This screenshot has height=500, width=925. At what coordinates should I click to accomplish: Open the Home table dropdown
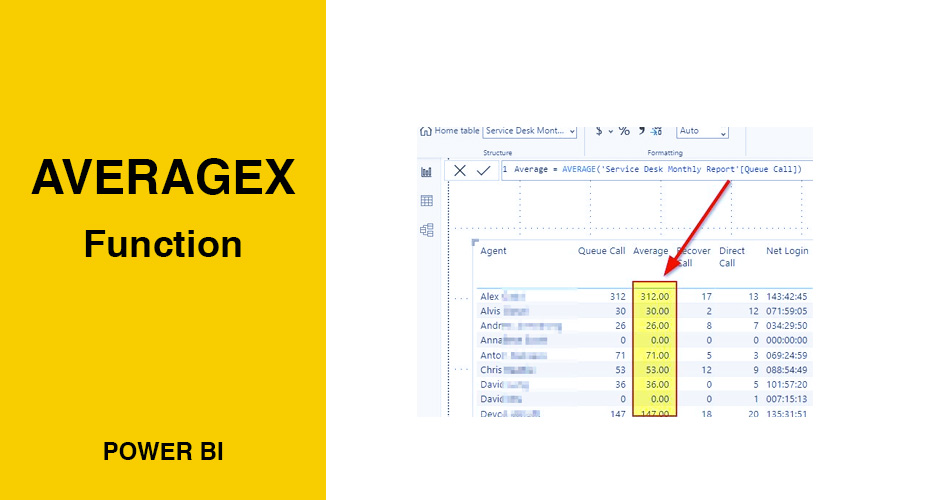(x=530, y=131)
